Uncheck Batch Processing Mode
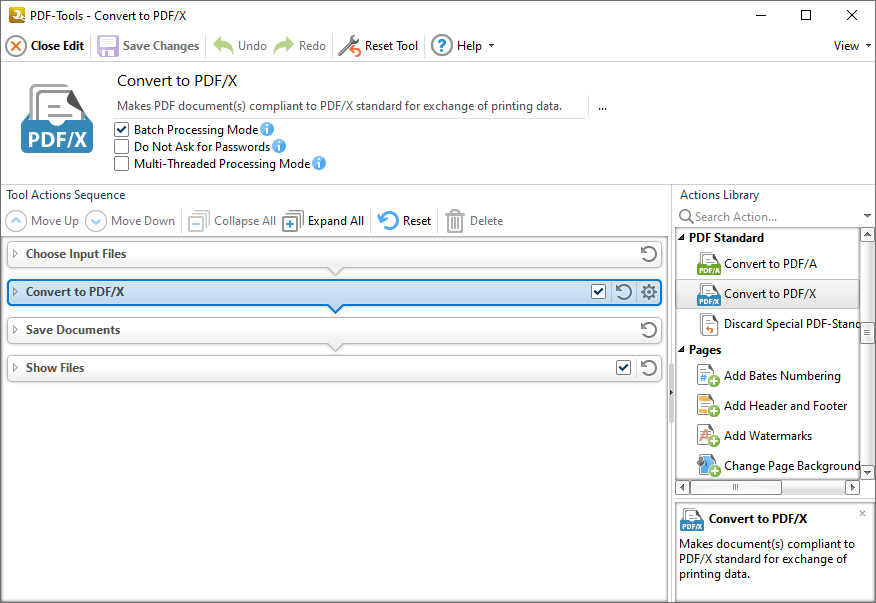Viewport: 876px width, 603px height. click(121, 130)
